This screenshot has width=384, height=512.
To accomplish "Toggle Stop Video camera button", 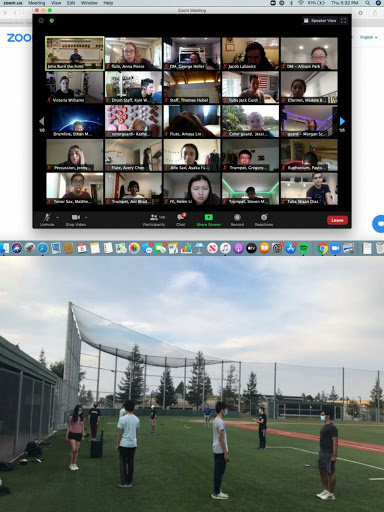I will point(76,217).
